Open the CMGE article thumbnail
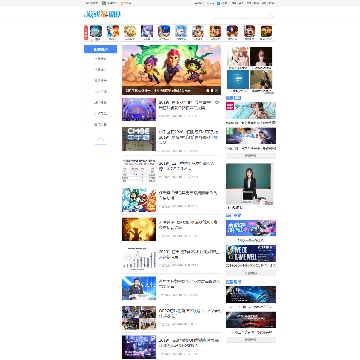This screenshot has height=360, width=360. tap(139, 139)
